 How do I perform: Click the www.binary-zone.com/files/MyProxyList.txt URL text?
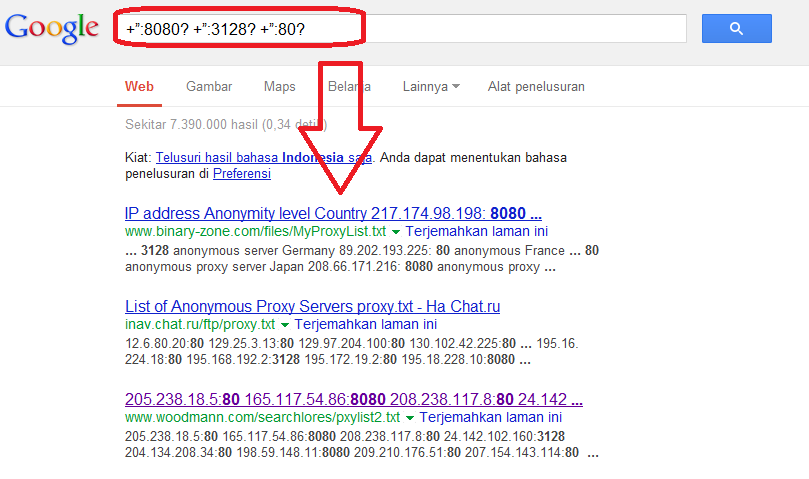[x=255, y=231]
